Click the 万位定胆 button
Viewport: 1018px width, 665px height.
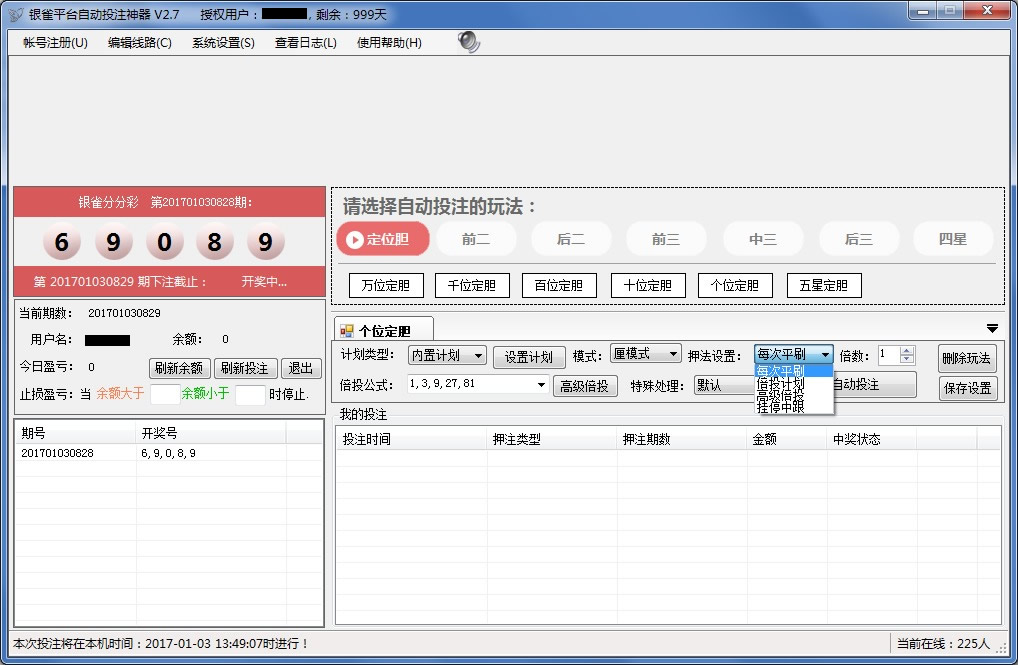[x=386, y=286]
